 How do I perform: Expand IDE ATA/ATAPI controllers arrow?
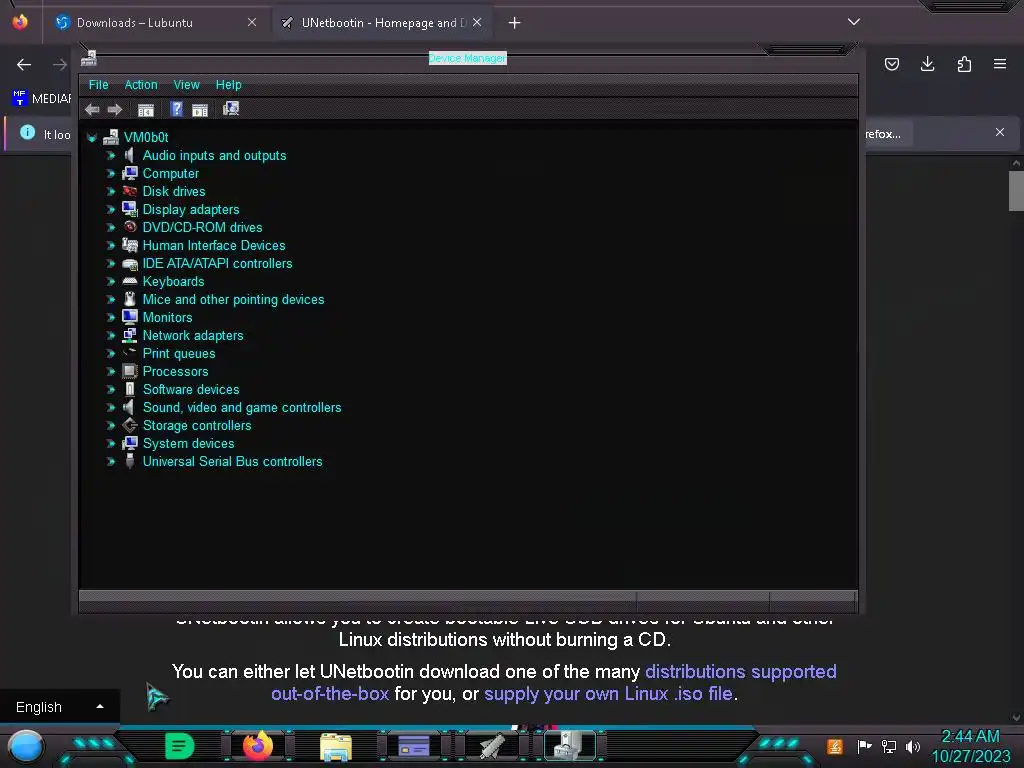[x=110, y=264]
